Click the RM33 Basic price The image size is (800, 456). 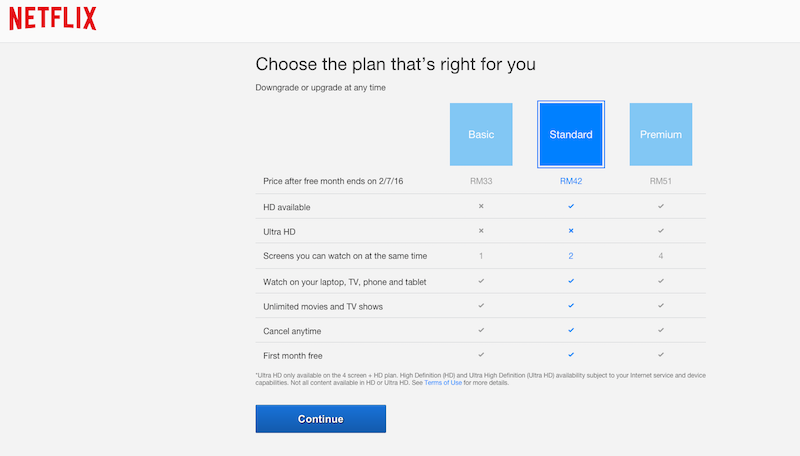coord(481,181)
